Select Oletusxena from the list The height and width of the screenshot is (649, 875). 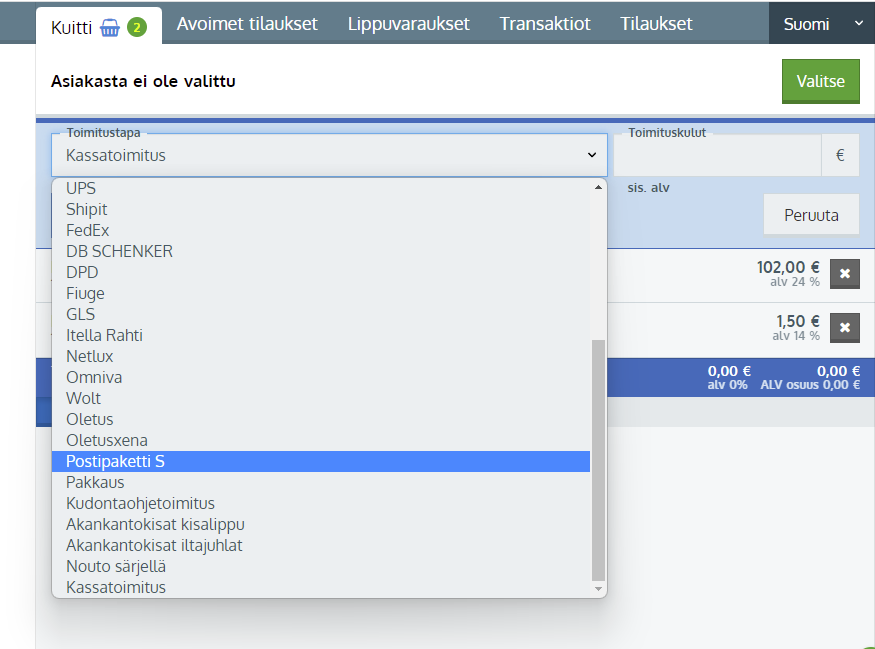pyautogui.click(x=321, y=440)
